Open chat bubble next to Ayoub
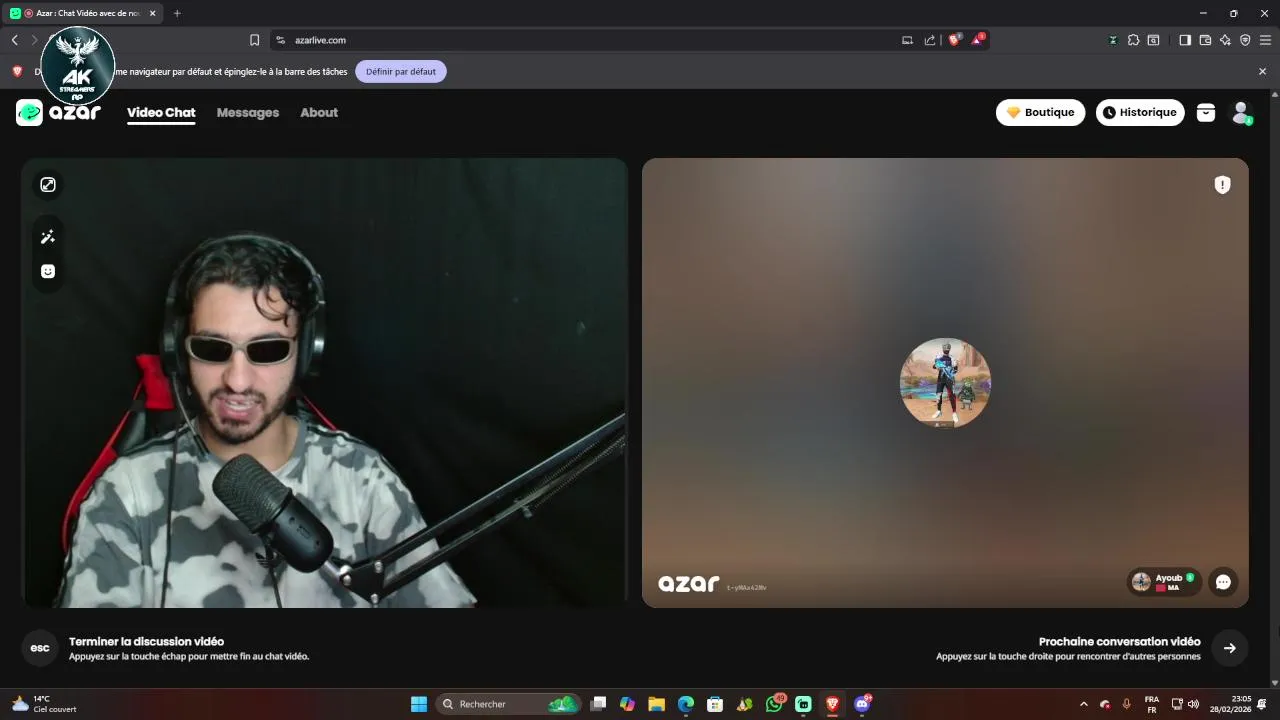This screenshot has height=720, width=1280. pos(1223,582)
